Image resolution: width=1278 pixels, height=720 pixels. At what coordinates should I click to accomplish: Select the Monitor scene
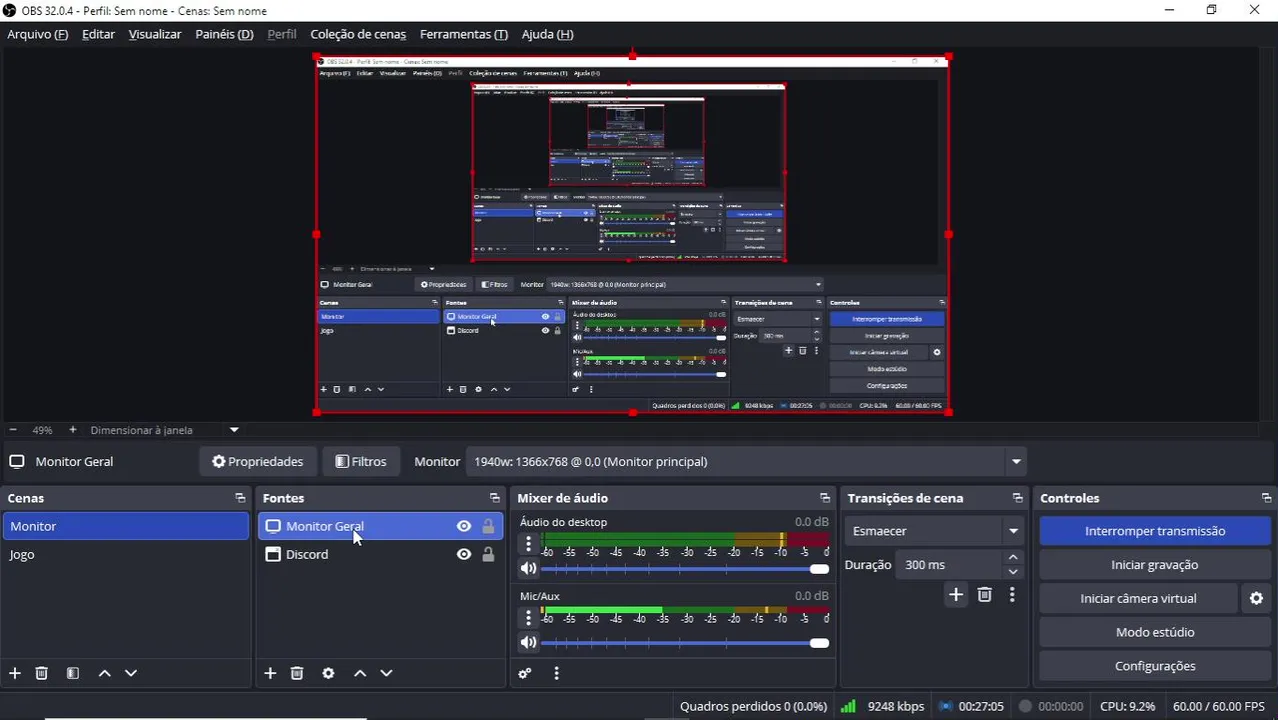point(125,526)
